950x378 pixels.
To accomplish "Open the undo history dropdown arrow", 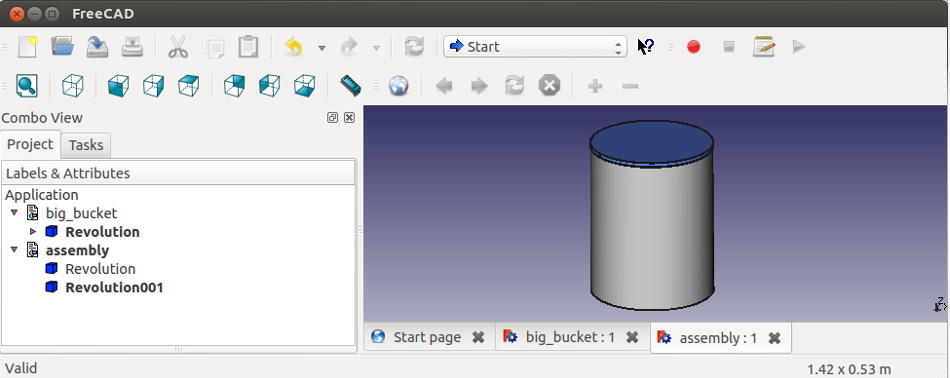I will pos(322,48).
